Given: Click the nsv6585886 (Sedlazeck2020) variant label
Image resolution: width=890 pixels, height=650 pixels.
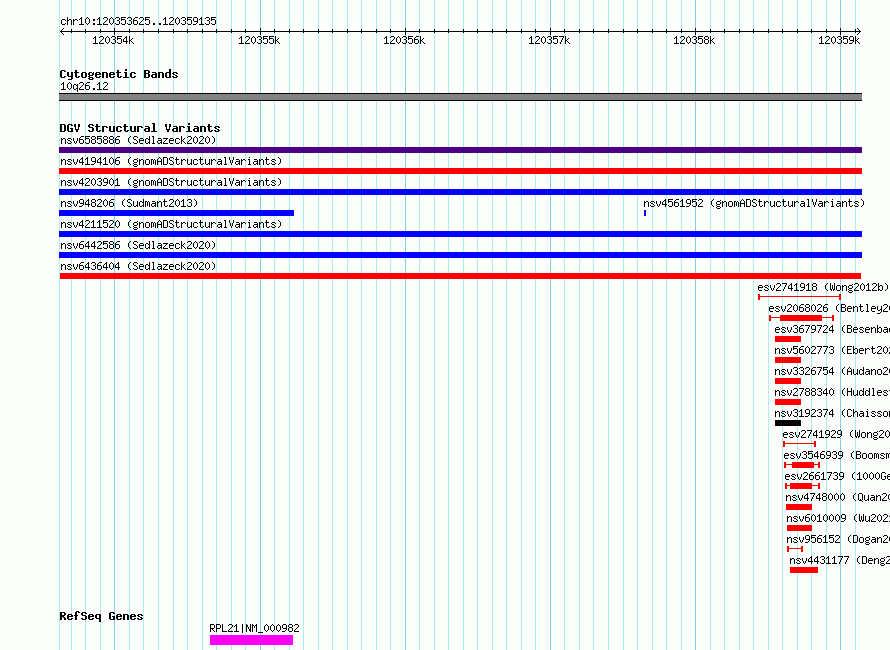Looking at the screenshot, I should click(x=138, y=140).
